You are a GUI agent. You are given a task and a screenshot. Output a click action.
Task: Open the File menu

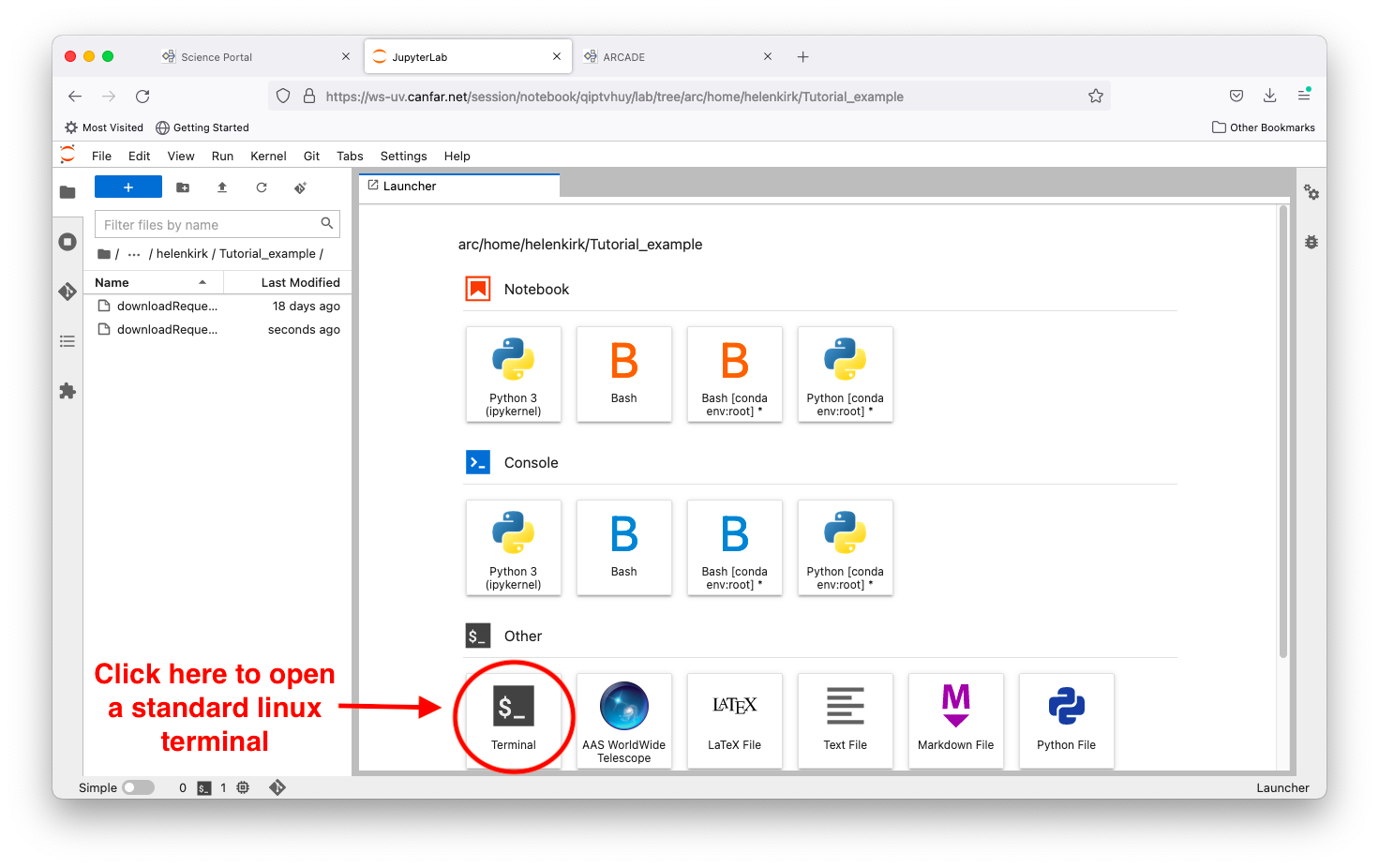click(x=101, y=156)
